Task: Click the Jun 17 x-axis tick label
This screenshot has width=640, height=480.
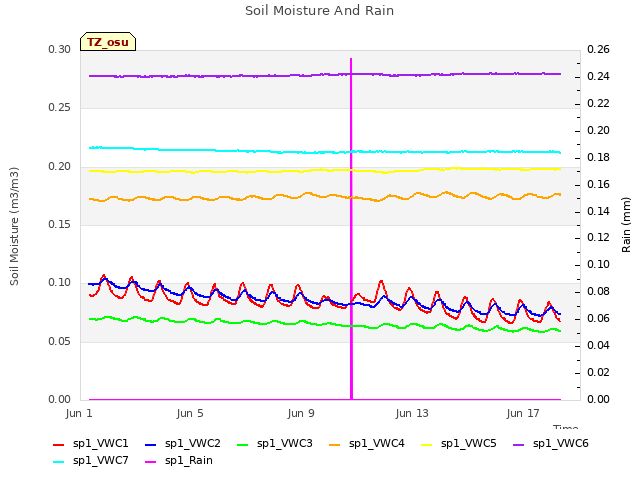Action: pos(523,413)
